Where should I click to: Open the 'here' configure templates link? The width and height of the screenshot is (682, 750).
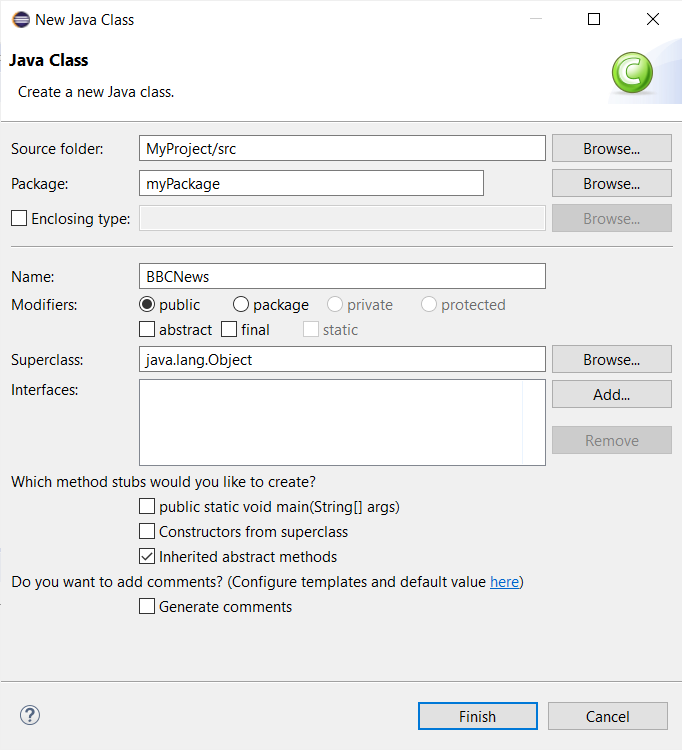pos(504,582)
